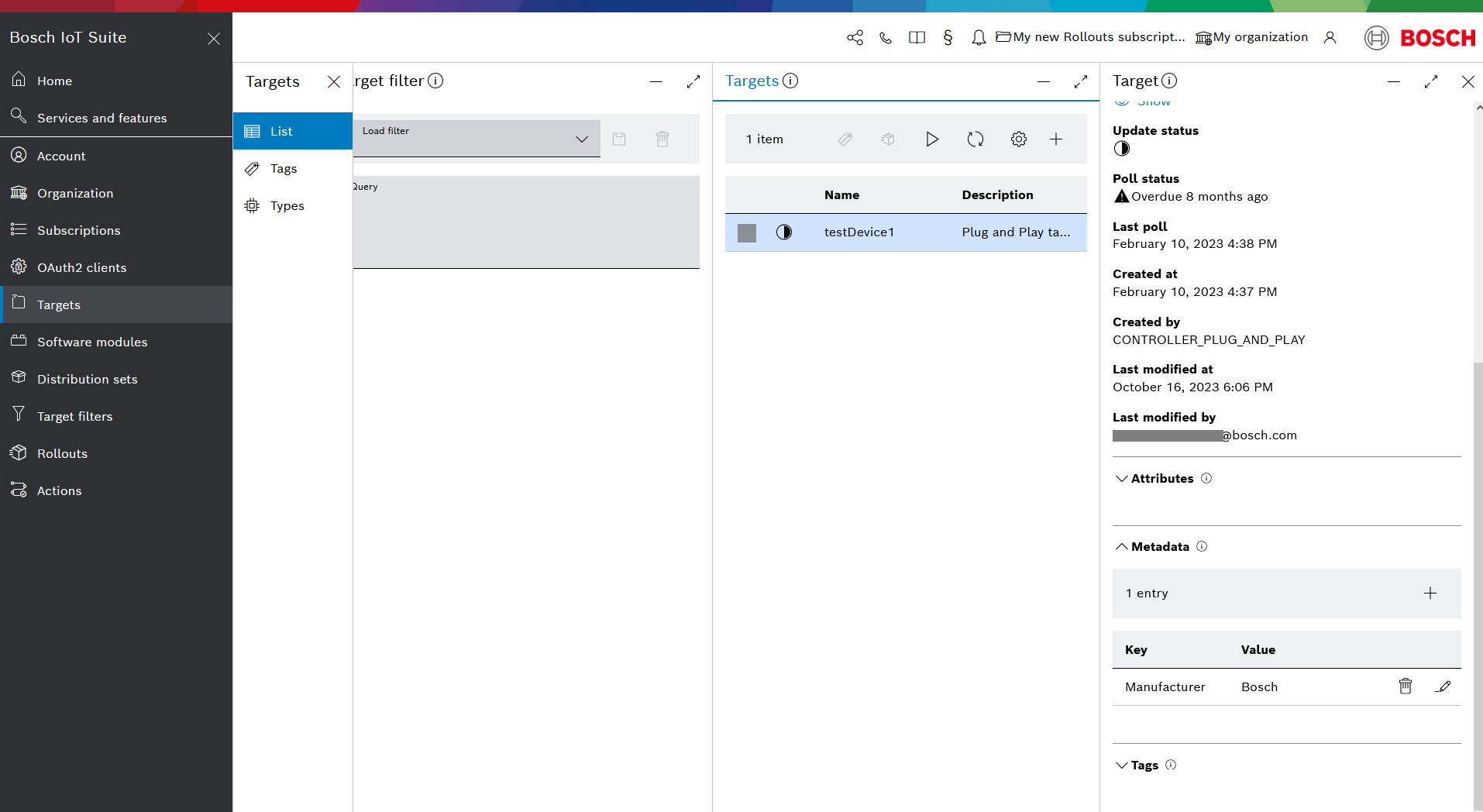Open Rollouts in the sidebar
Image resolution: width=1483 pixels, height=812 pixels.
tap(62, 453)
